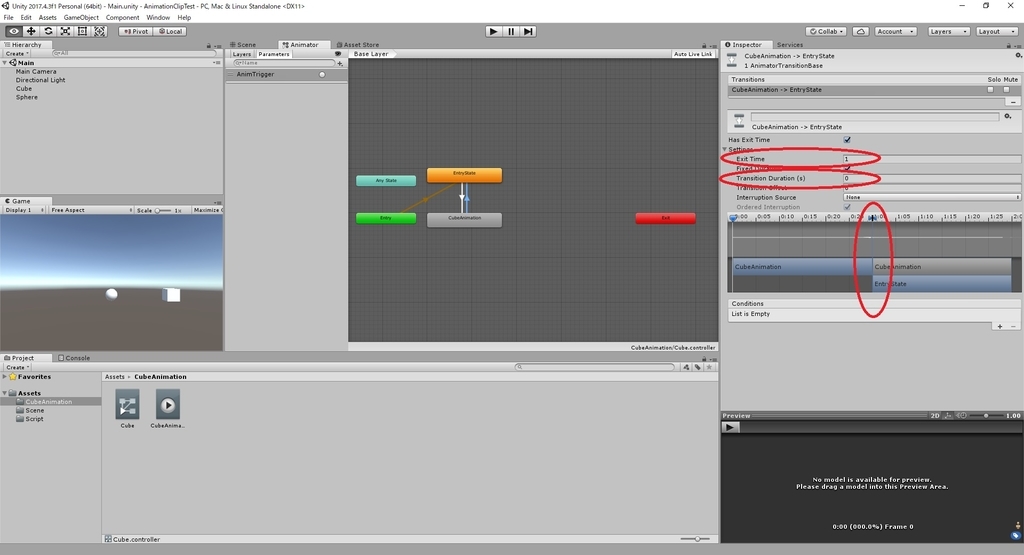This screenshot has width=1024, height=555.
Task: Toggle Pivot/Center handle position
Action: point(136,31)
